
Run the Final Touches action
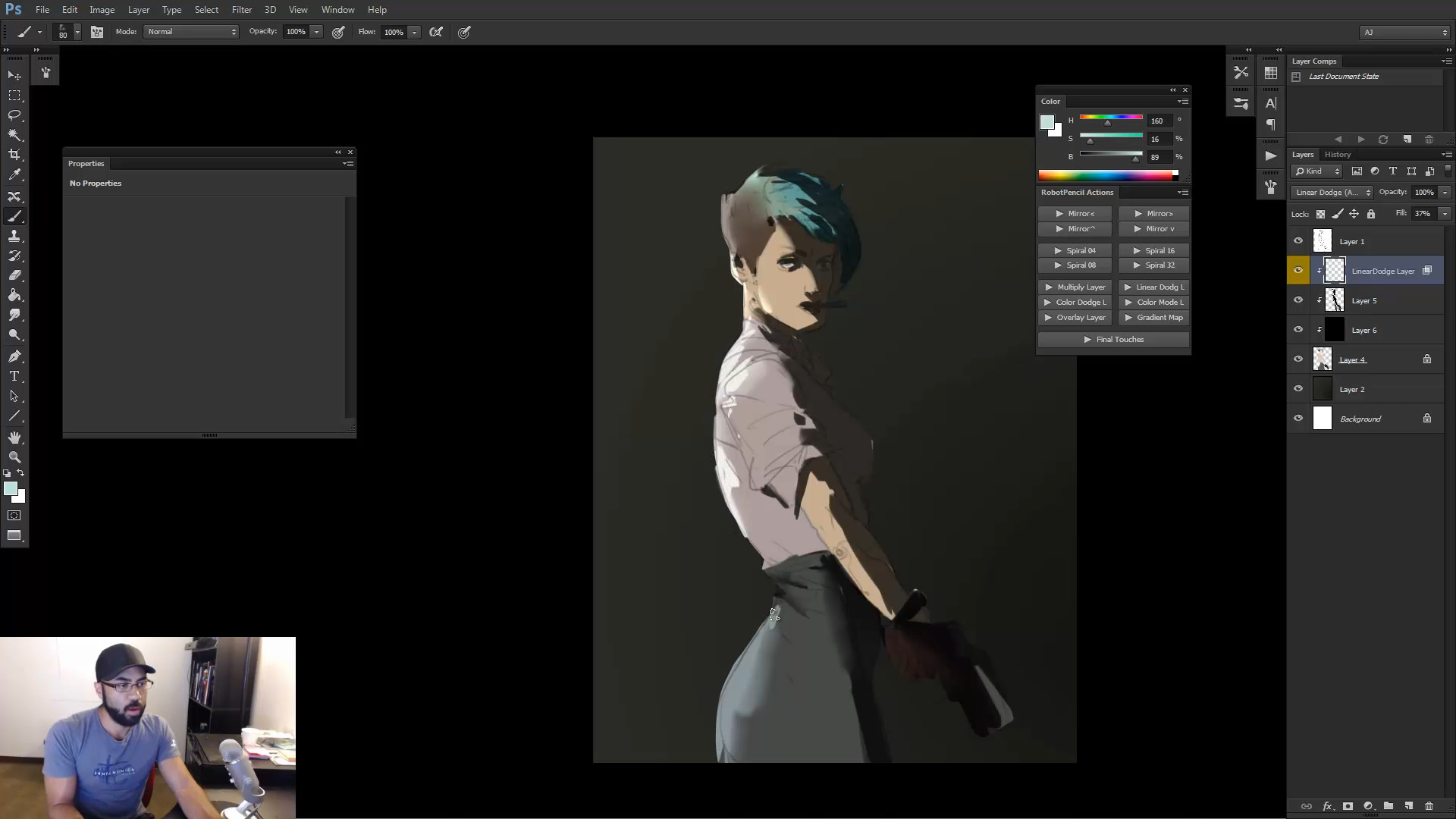[x=1113, y=340]
